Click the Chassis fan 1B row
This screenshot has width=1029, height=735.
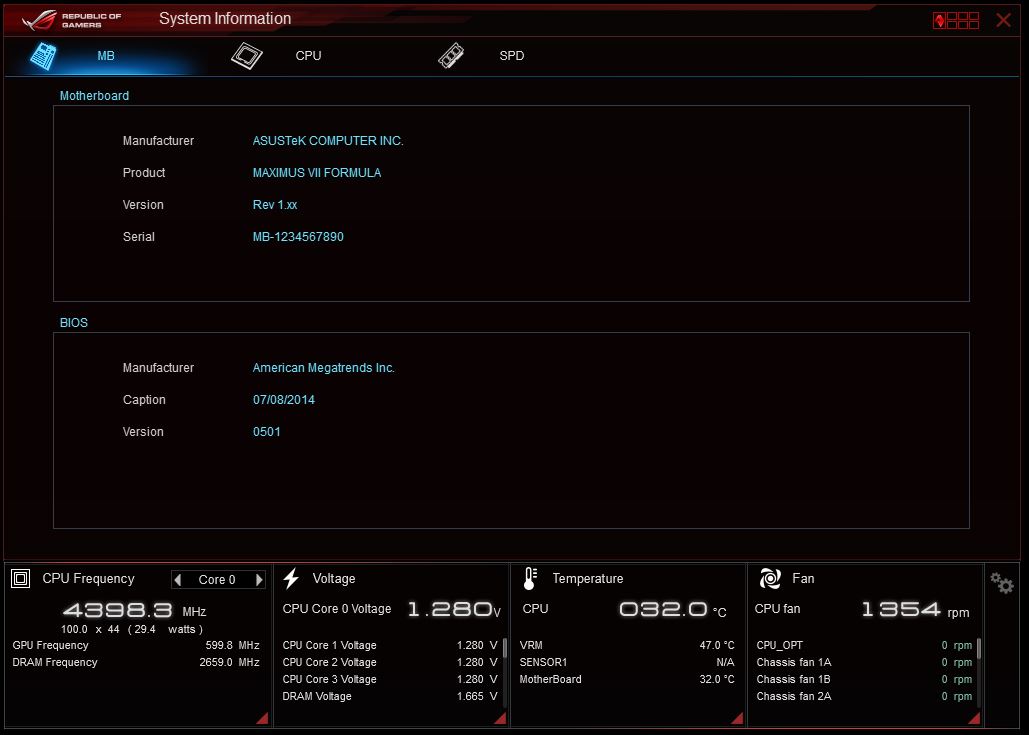(864, 679)
